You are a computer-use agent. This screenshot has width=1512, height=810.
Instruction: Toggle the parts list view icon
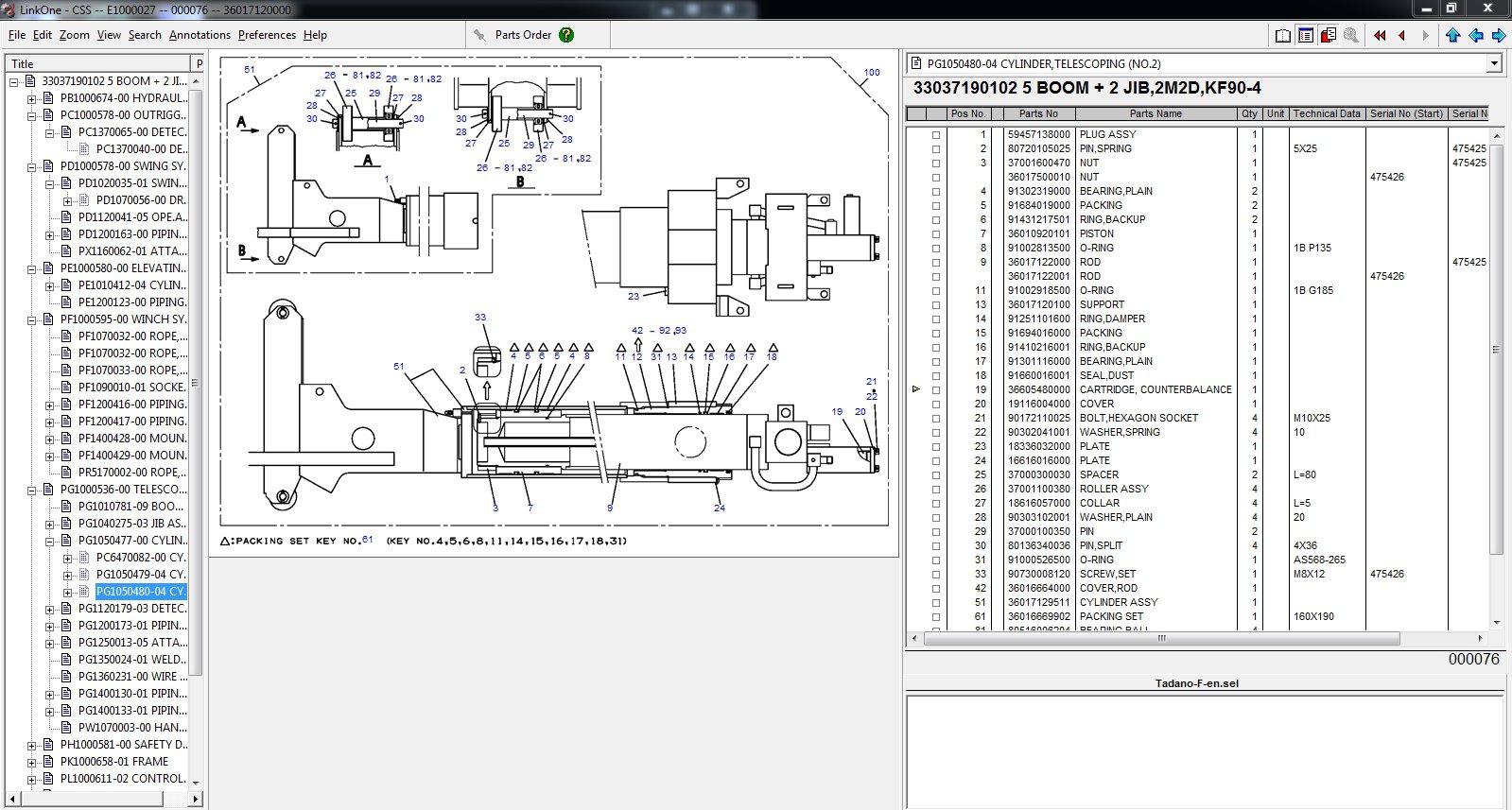click(1305, 36)
